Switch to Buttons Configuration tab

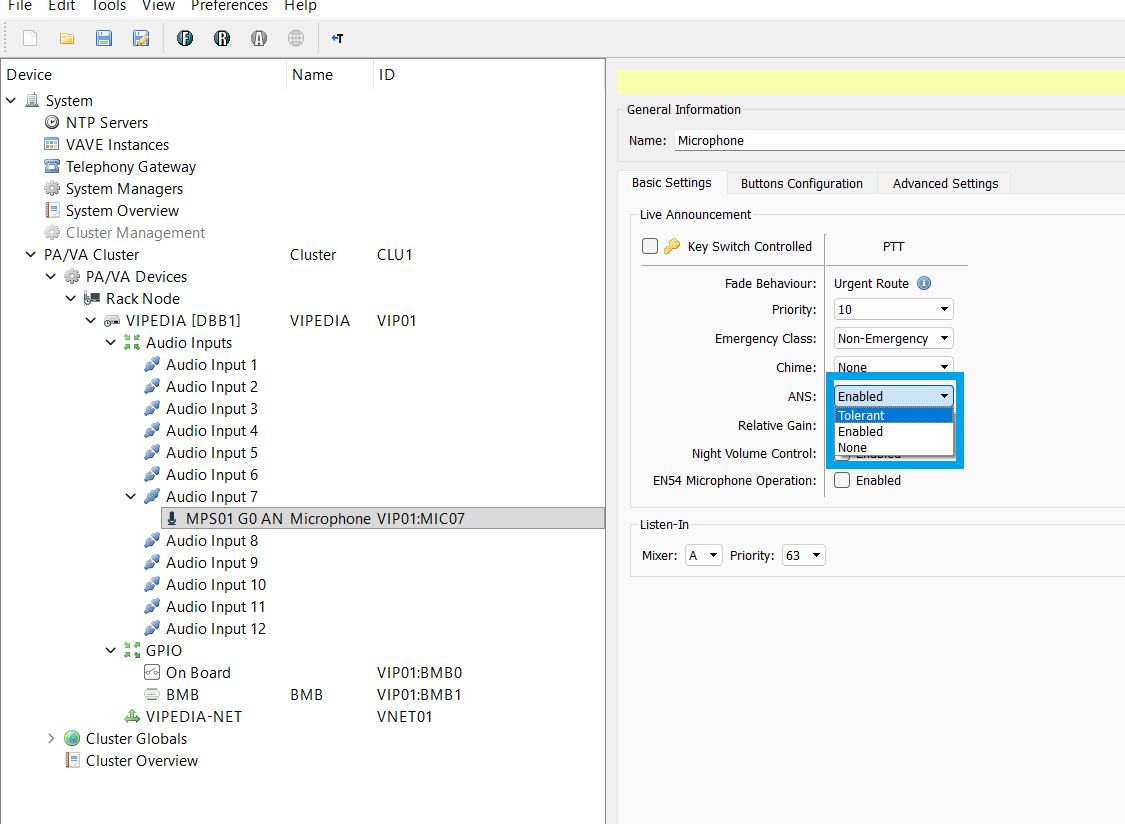(801, 184)
